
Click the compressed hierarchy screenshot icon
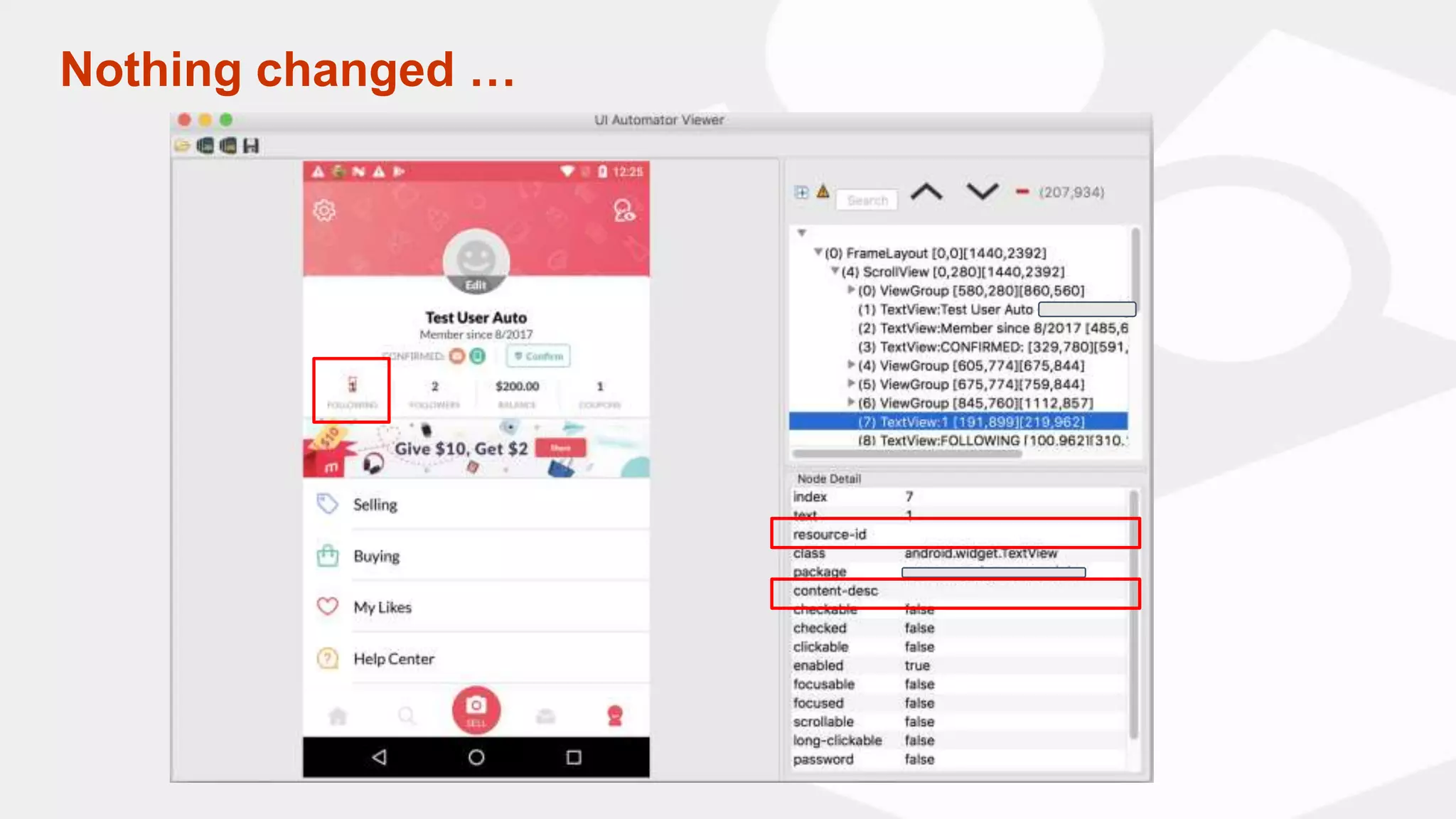coord(228,146)
